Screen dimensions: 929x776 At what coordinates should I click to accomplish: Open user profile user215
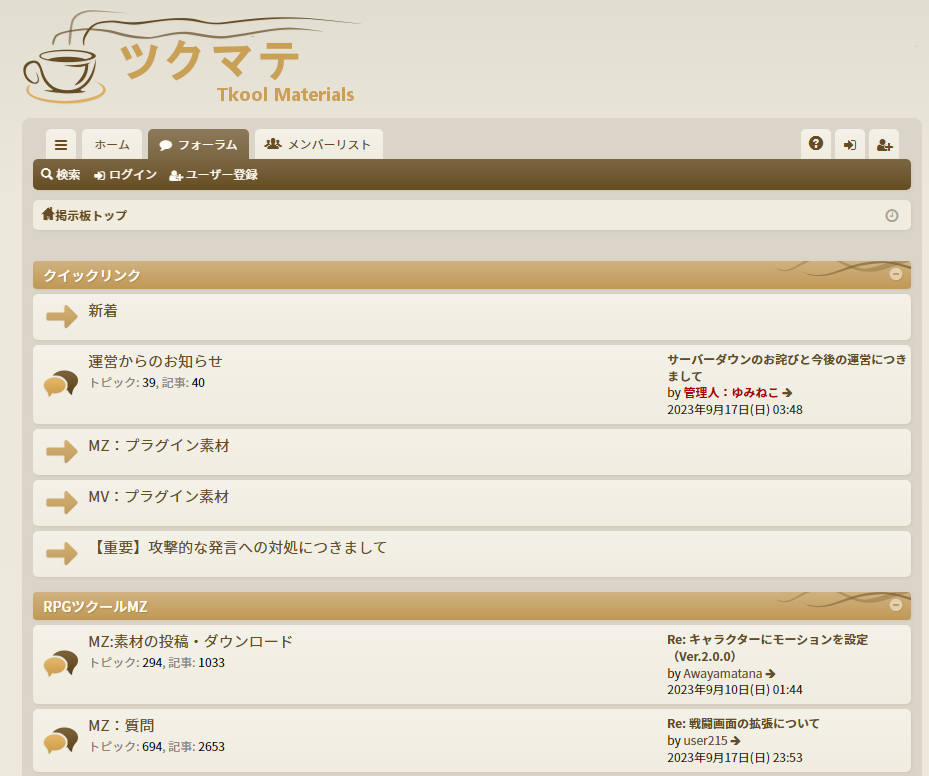[x=706, y=740]
